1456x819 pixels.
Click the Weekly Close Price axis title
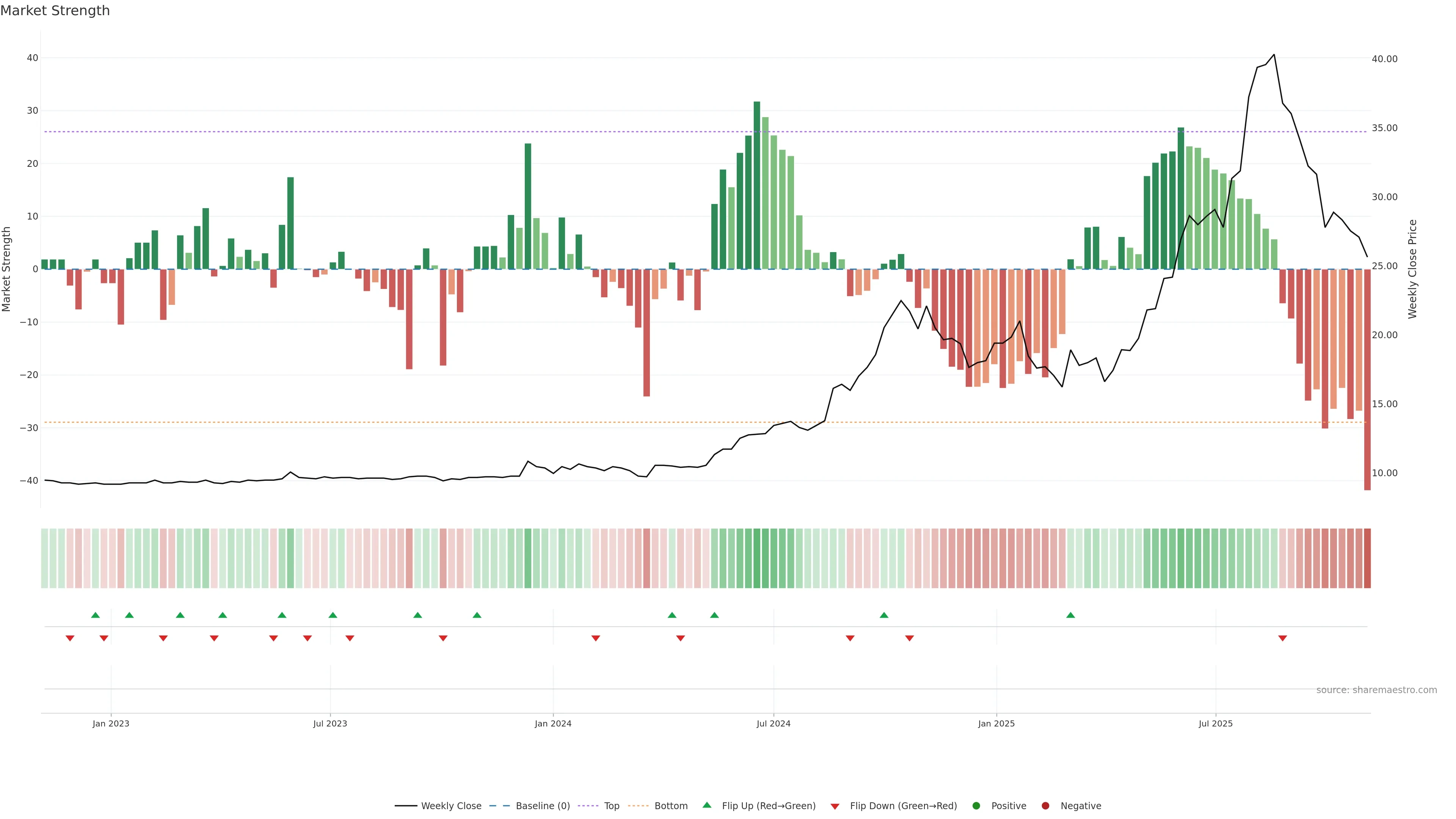[x=1412, y=269]
